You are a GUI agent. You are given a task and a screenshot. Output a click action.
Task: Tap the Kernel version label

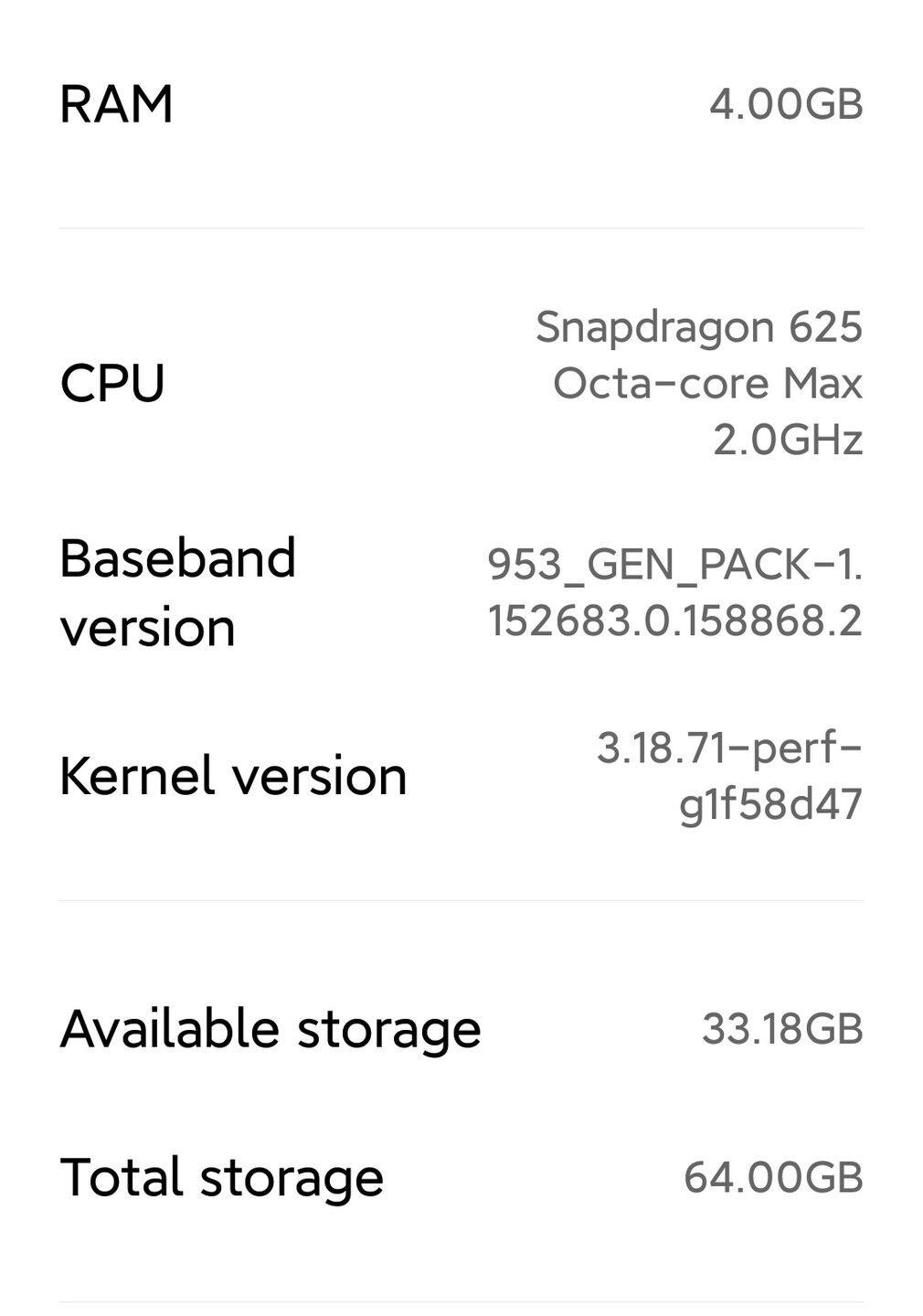tap(233, 776)
